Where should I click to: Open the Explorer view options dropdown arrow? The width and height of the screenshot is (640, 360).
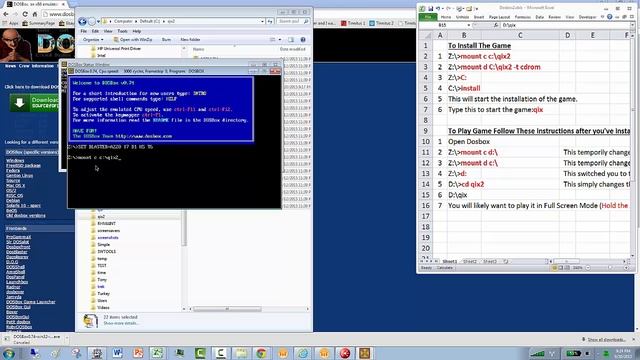(280, 40)
